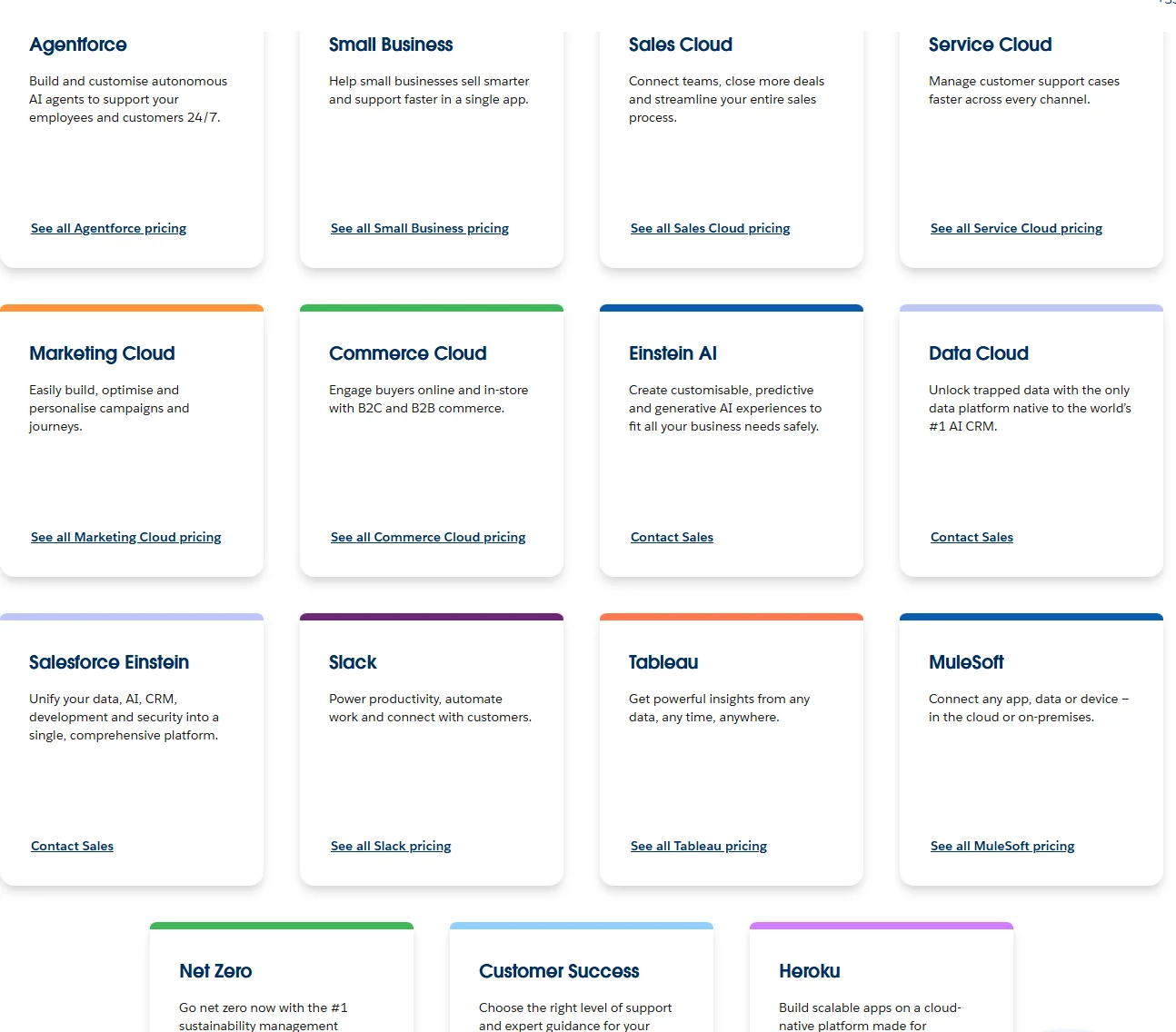Image resolution: width=1176 pixels, height=1032 pixels.
Task: Go to See all Commerce Cloud pricing
Action: [x=428, y=537]
